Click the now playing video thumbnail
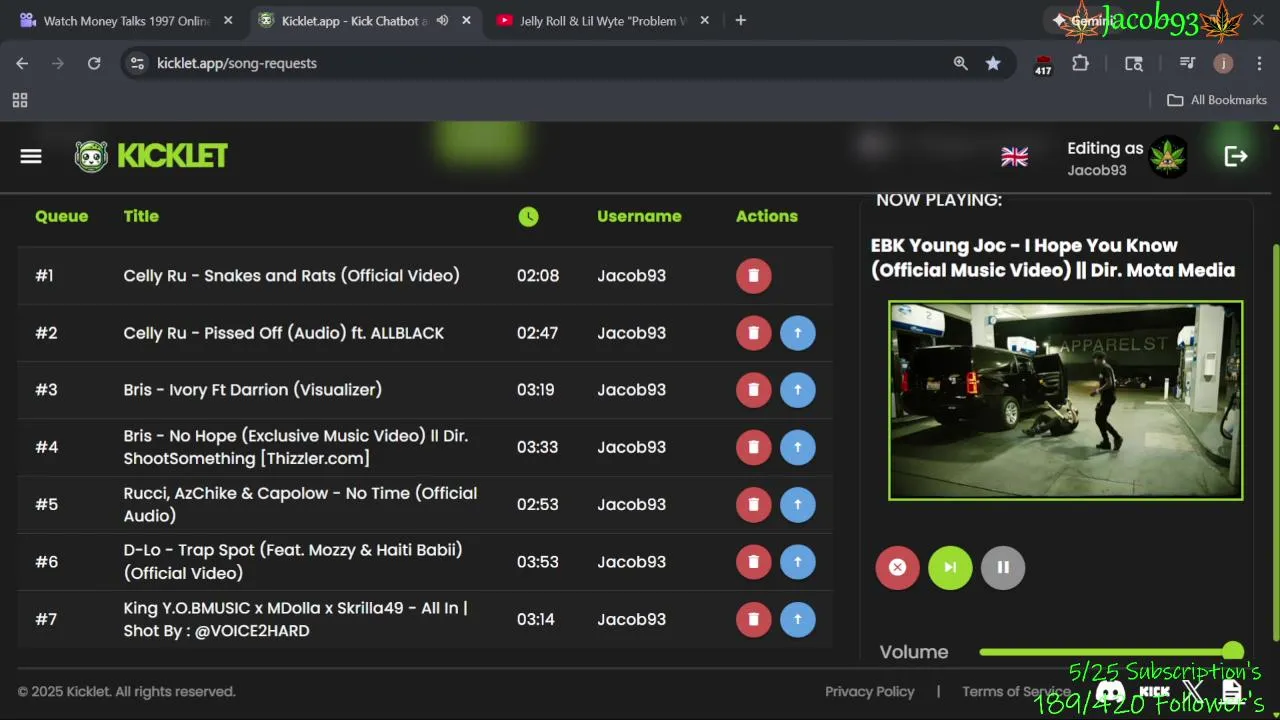This screenshot has height=720, width=1280. point(1066,400)
